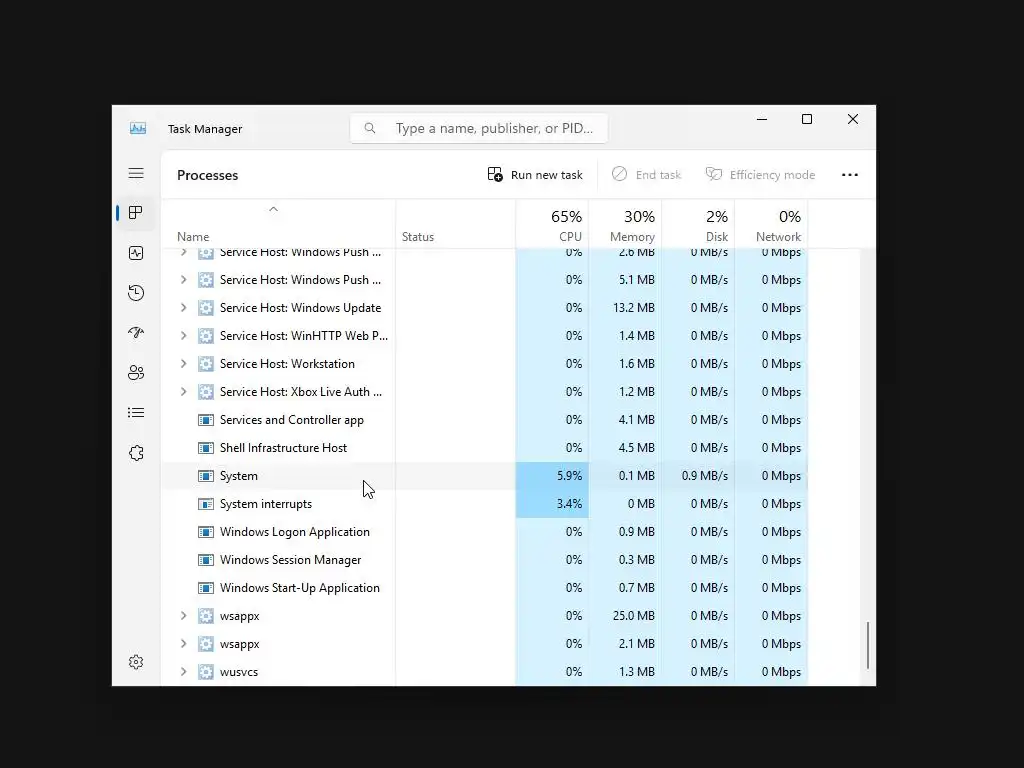Image resolution: width=1024 pixels, height=768 pixels.
Task: Expand Service Host: Windows Update
Action: pyautogui.click(x=184, y=308)
